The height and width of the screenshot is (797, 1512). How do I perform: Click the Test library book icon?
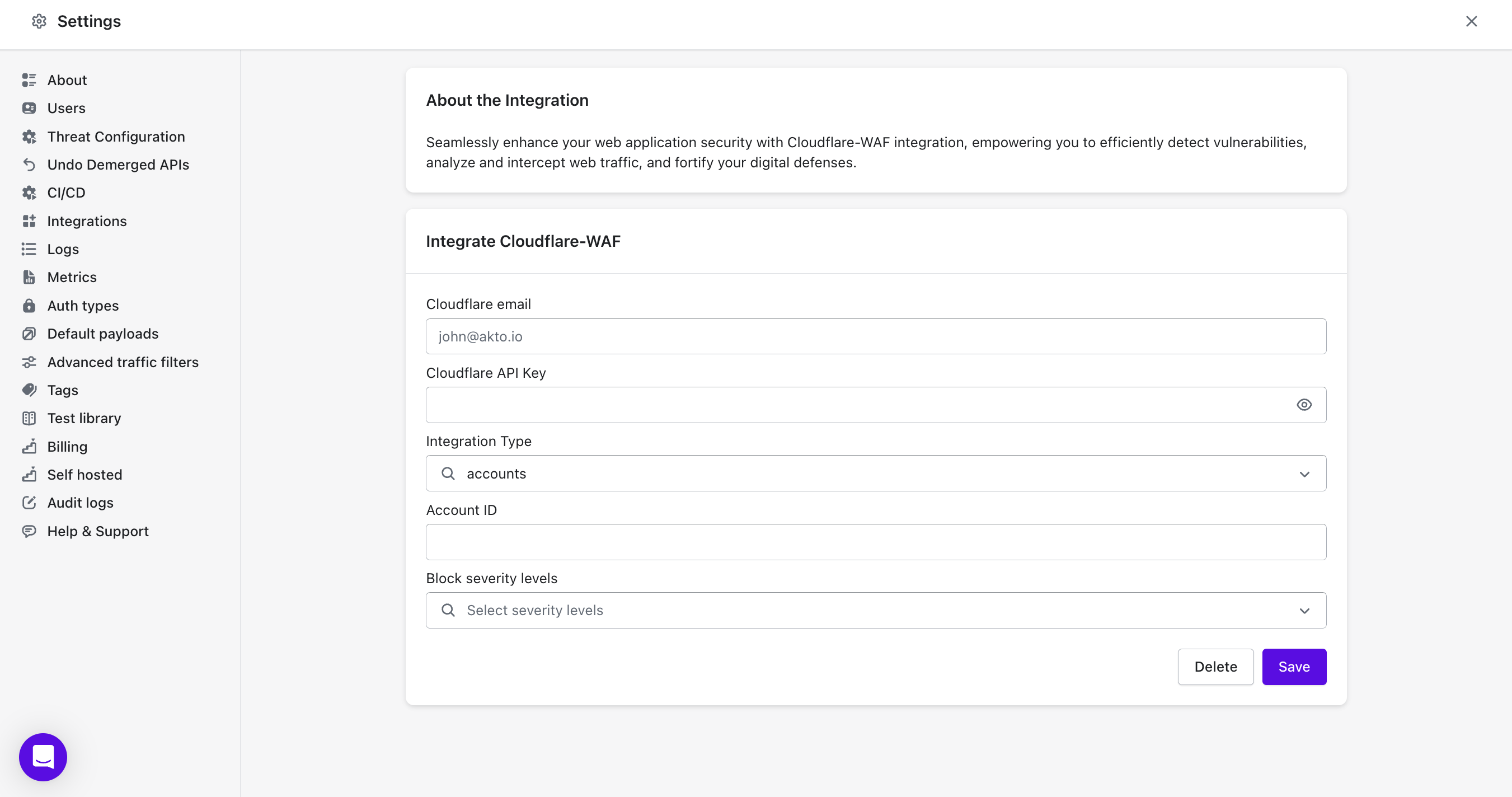click(x=29, y=419)
